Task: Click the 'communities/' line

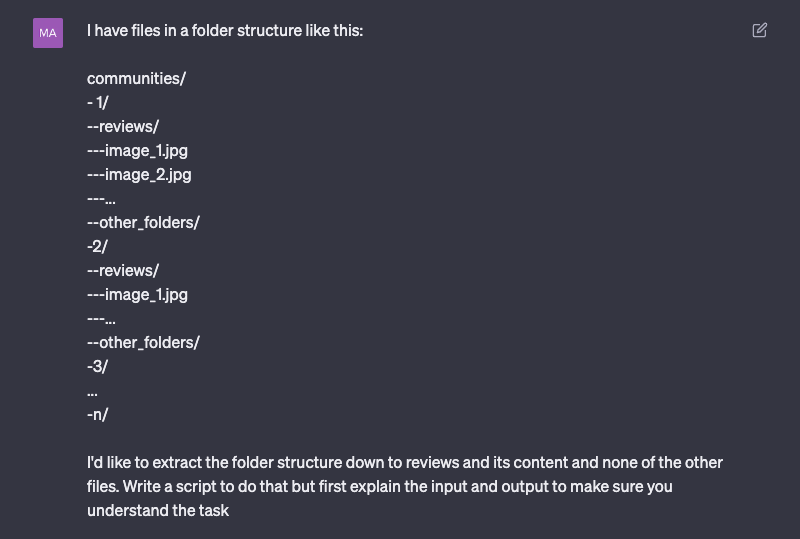Action: coord(136,79)
